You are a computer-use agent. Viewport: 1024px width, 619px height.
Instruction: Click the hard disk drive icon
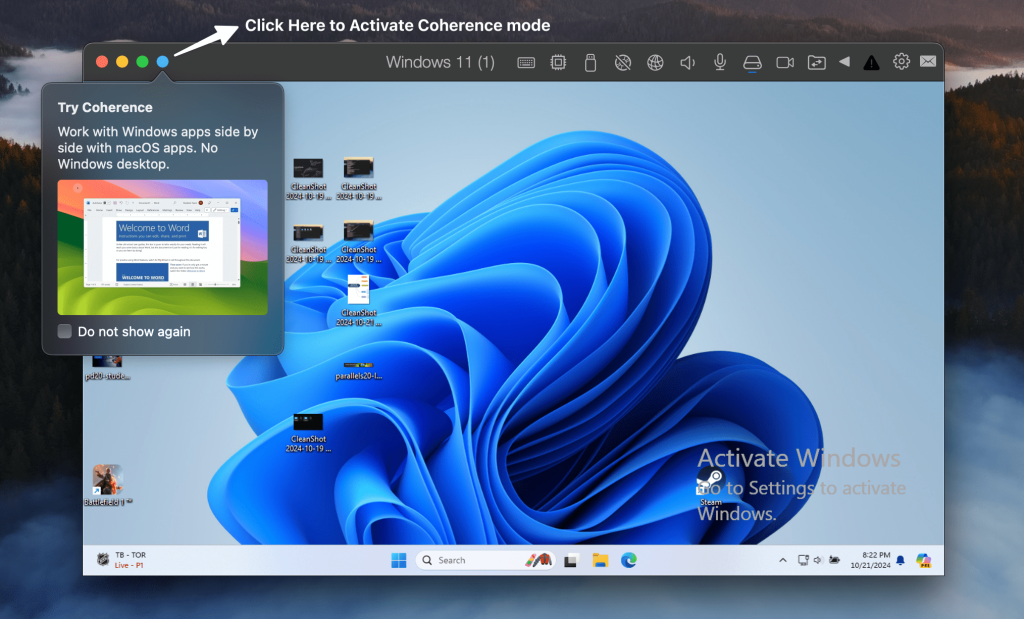[752, 63]
